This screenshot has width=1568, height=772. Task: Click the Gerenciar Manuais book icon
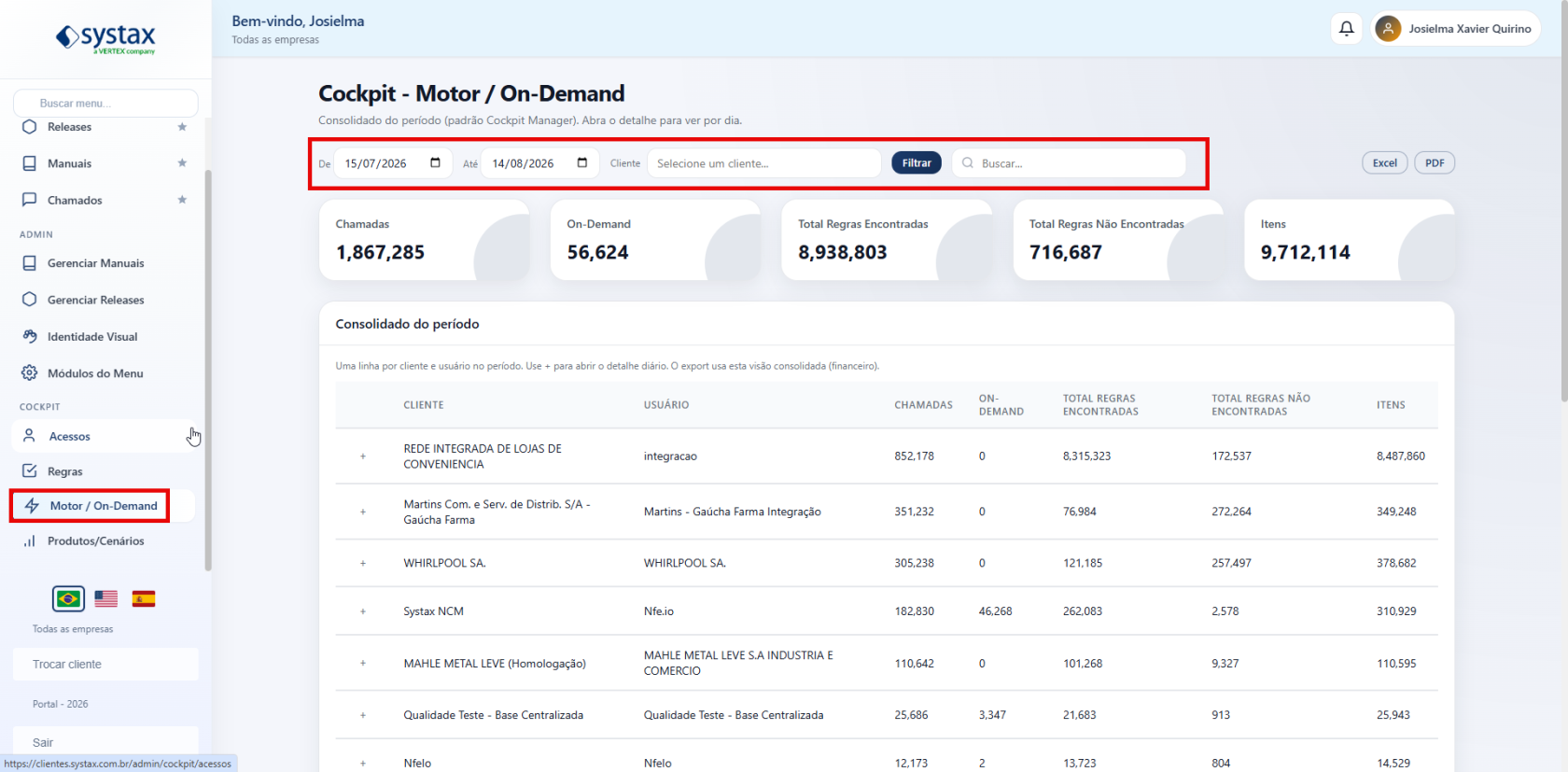coord(29,263)
